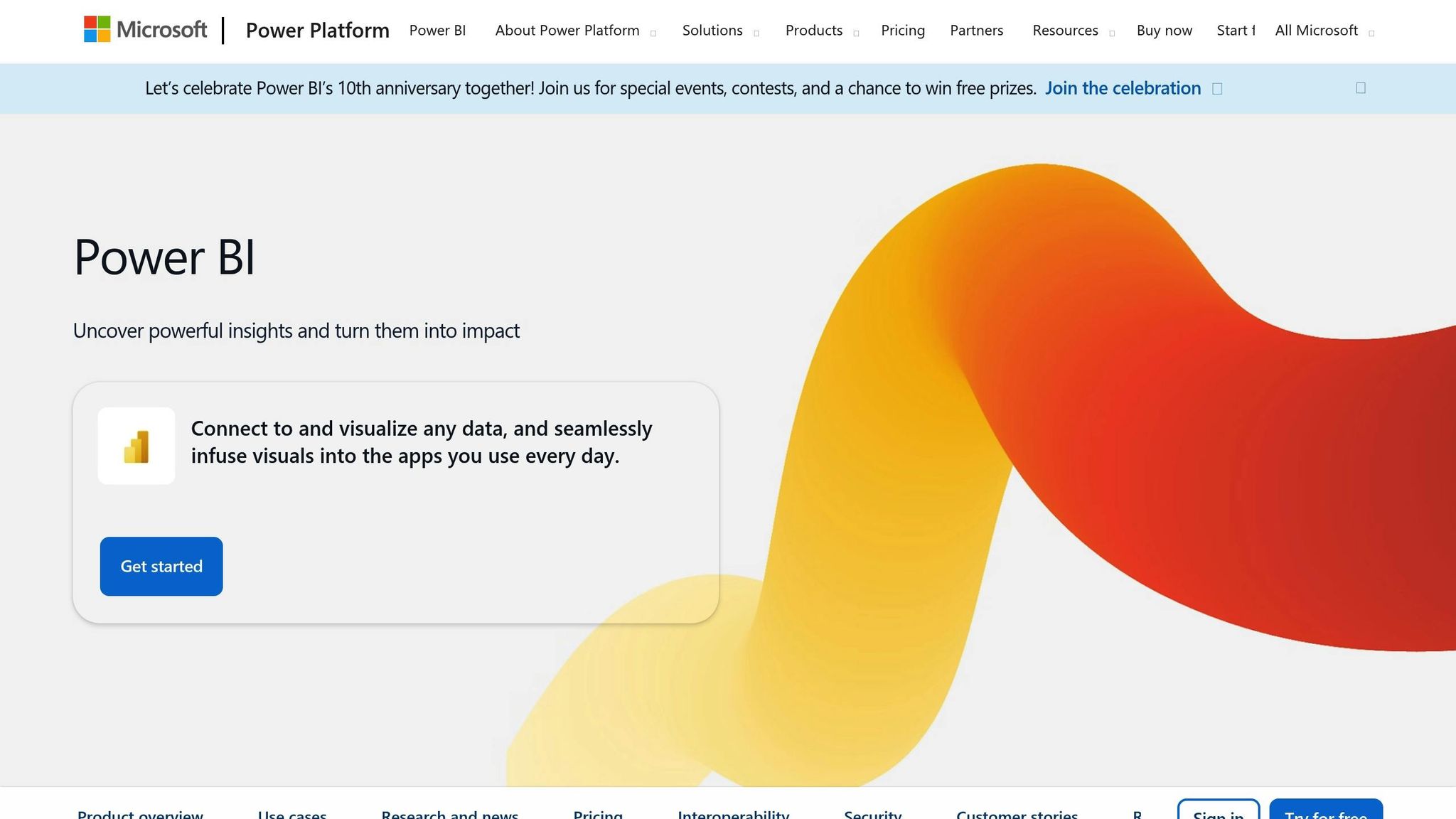Click the external-link icon beside Join the celebration
This screenshot has width=1456, height=819.
[1217, 88]
